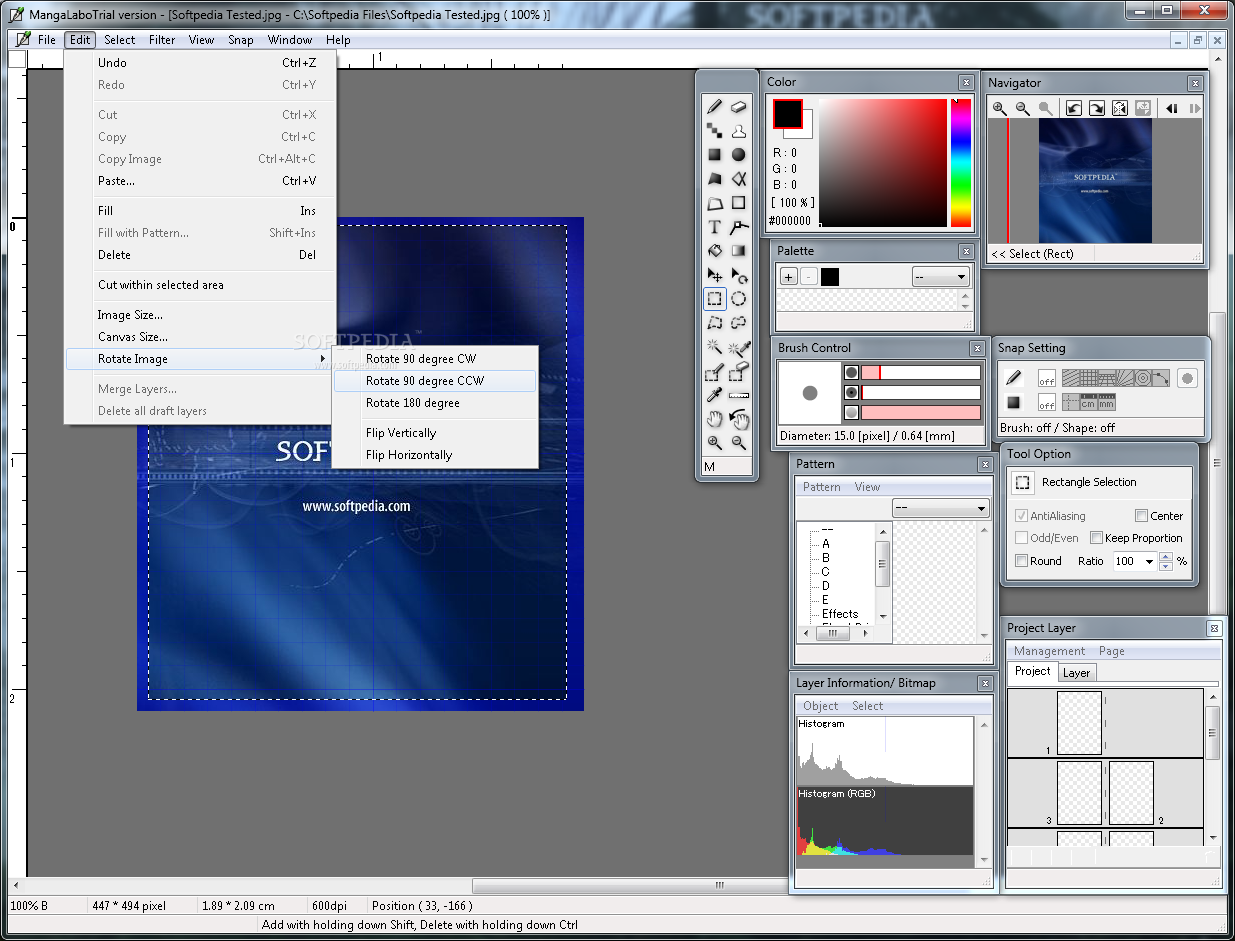The height and width of the screenshot is (941, 1235).
Task: Click the toolbox Zoom In magnifier
Action: [x=715, y=443]
